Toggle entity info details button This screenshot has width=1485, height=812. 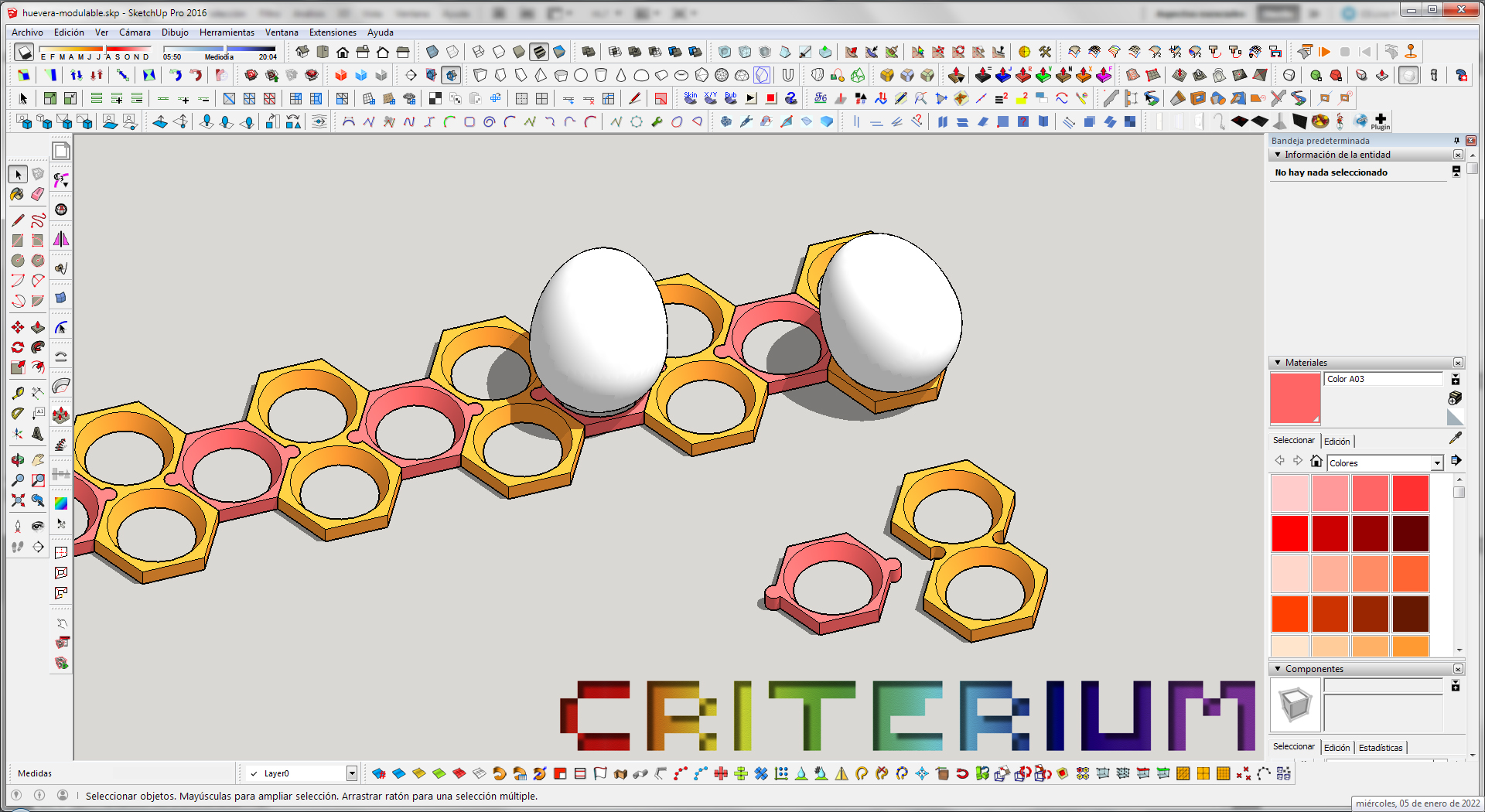pos(1456,172)
